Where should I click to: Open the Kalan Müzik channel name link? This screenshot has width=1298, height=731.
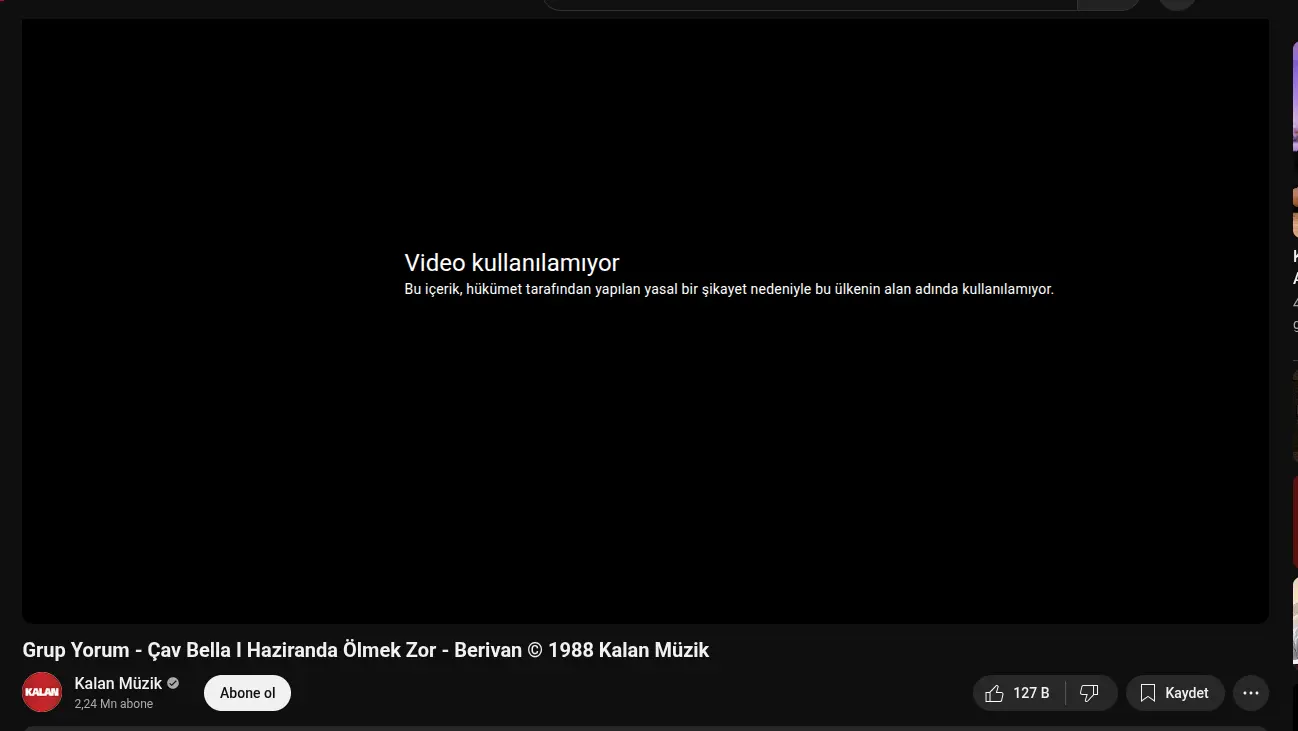pyautogui.click(x=118, y=683)
